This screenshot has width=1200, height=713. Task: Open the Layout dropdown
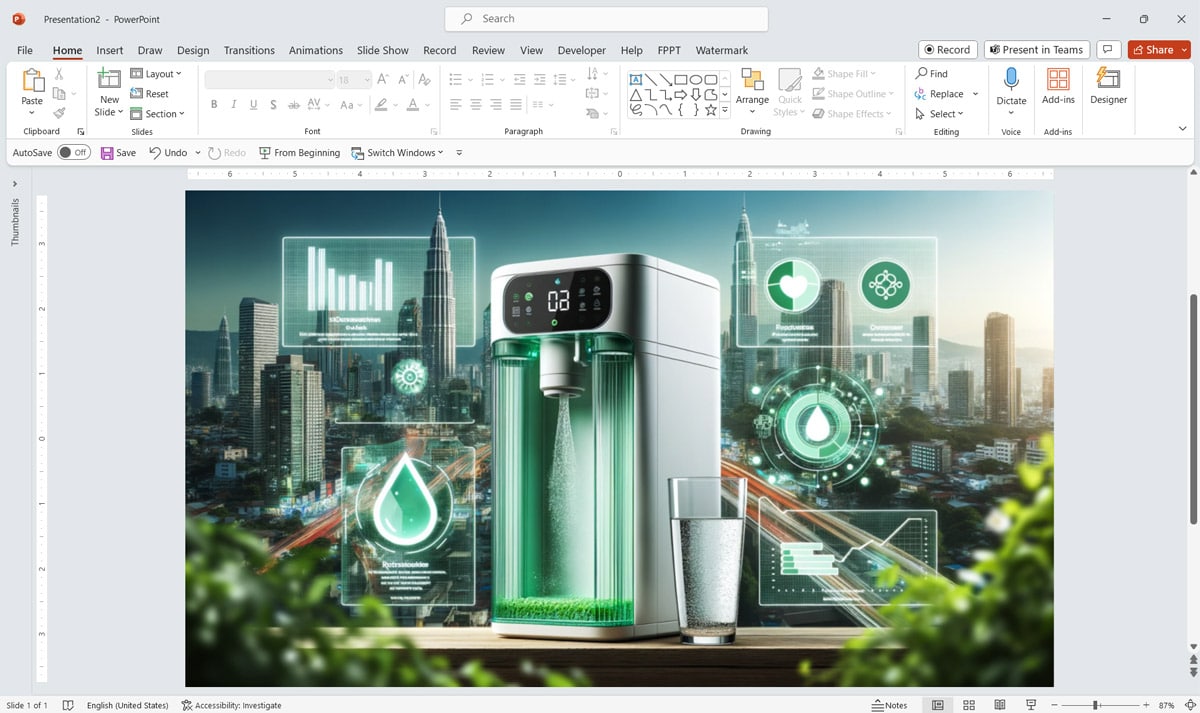pyautogui.click(x=158, y=73)
